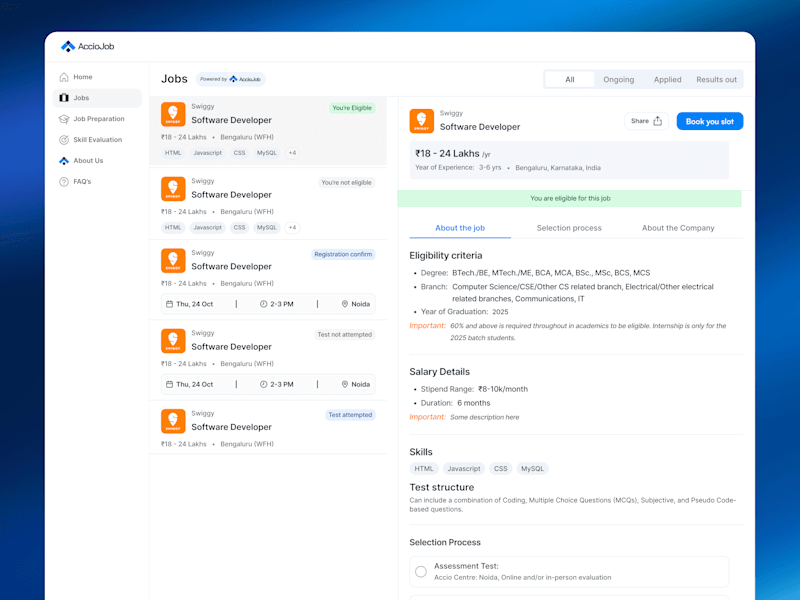This screenshot has width=800, height=600.
Task: Open the About the Company tab
Action: coord(678,228)
